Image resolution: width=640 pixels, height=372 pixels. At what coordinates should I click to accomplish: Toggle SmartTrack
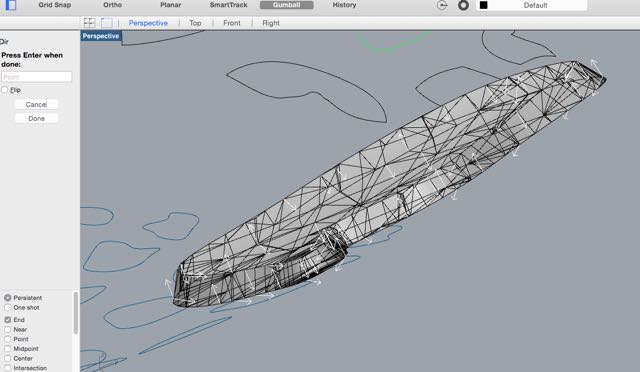click(229, 5)
